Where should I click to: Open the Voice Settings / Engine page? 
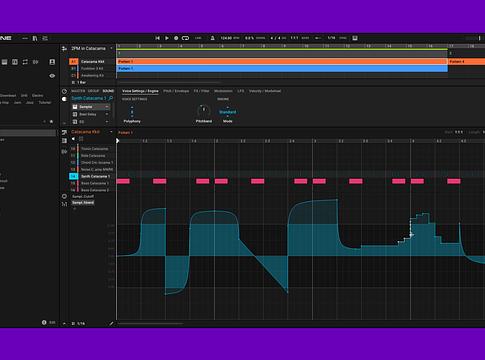tap(140, 91)
